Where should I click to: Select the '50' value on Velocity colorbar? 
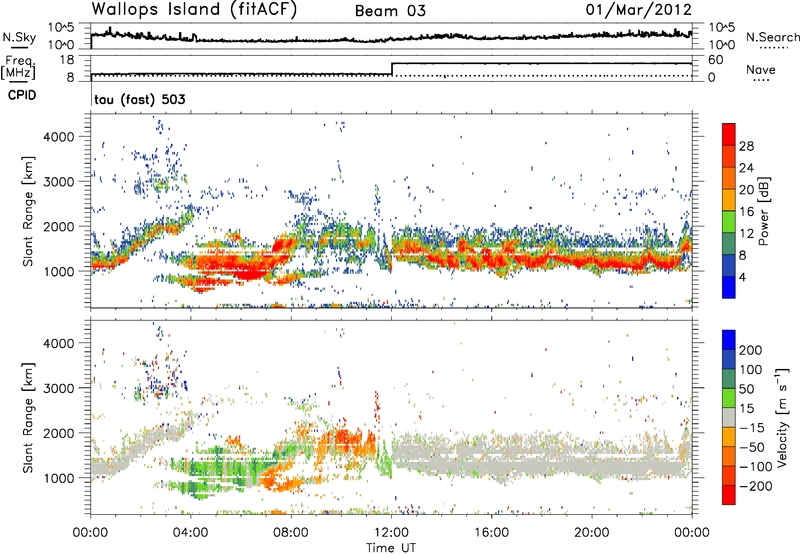click(x=746, y=389)
